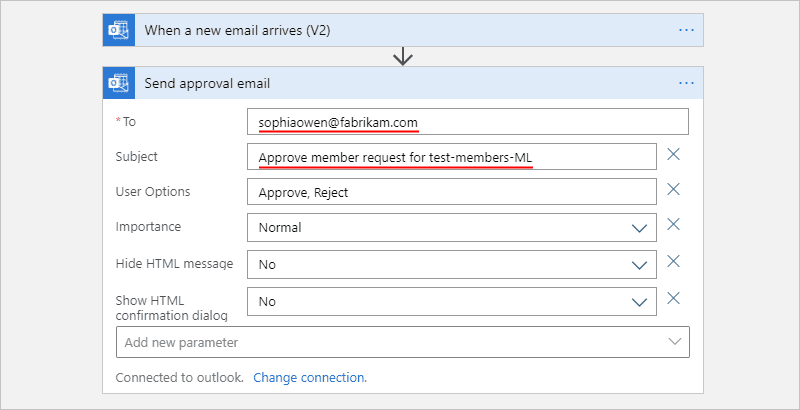Click the Outlook icon on the email trigger
The image size is (800, 410).
[119, 31]
